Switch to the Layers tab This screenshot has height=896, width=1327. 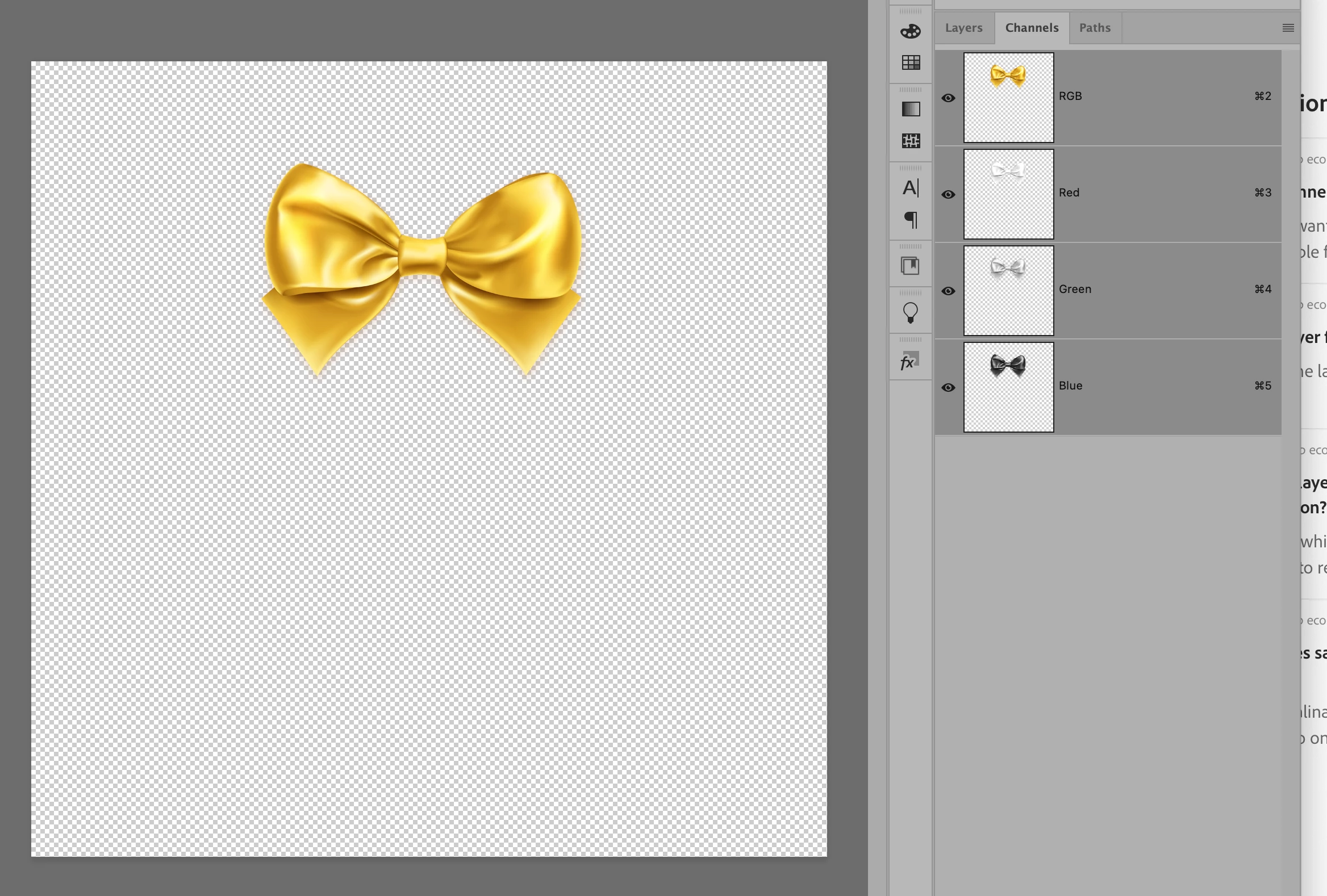click(x=963, y=28)
